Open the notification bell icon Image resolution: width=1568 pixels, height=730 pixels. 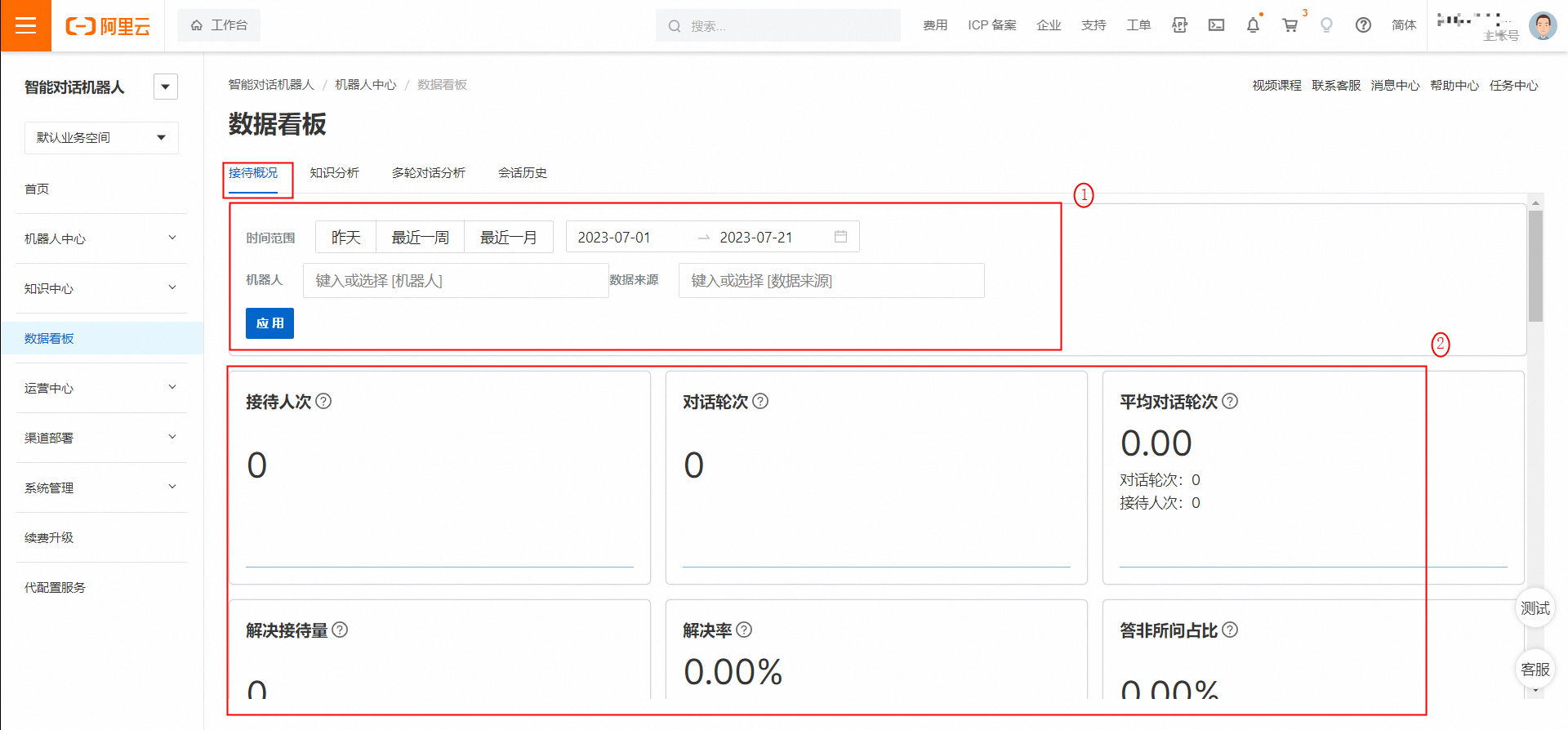pyautogui.click(x=1253, y=25)
